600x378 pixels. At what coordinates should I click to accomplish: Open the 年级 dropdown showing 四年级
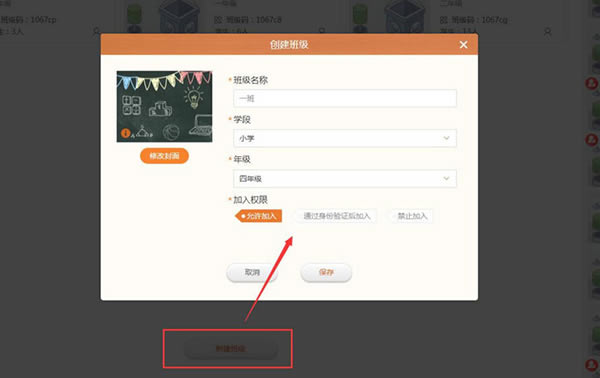click(345, 178)
